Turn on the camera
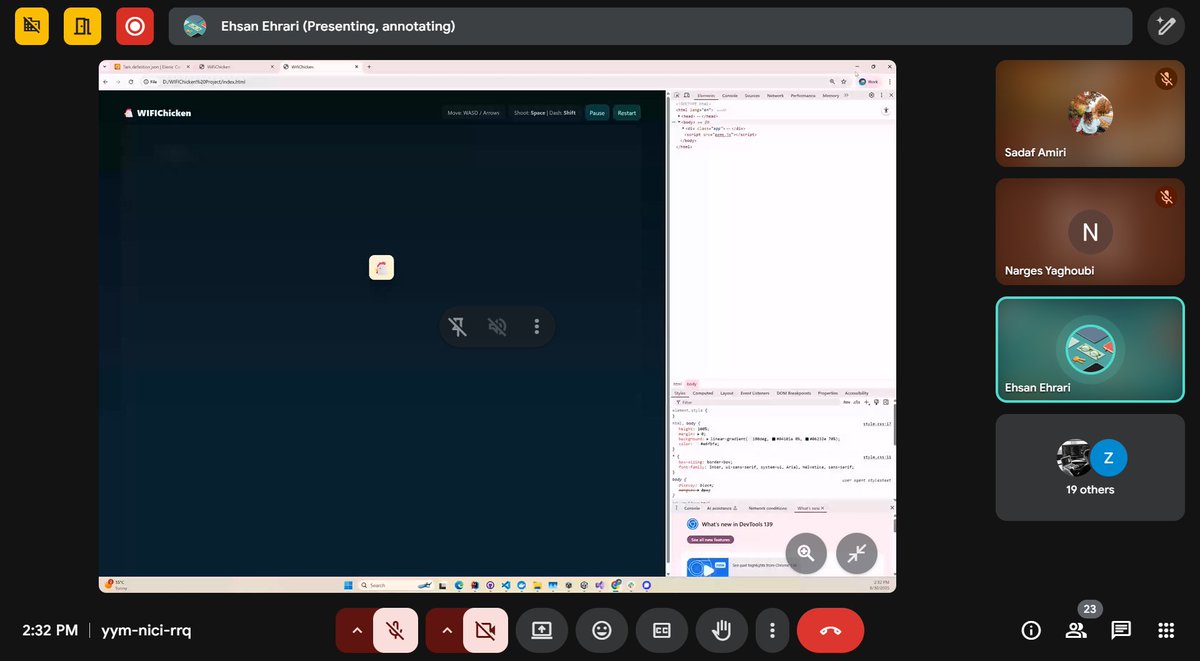The height and width of the screenshot is (661, 1200). coord(487,630)
